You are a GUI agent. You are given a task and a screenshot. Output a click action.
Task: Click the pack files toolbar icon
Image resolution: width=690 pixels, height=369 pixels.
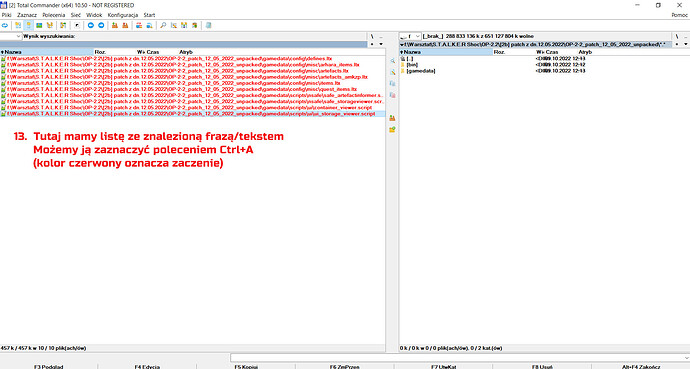pos(115,26)
